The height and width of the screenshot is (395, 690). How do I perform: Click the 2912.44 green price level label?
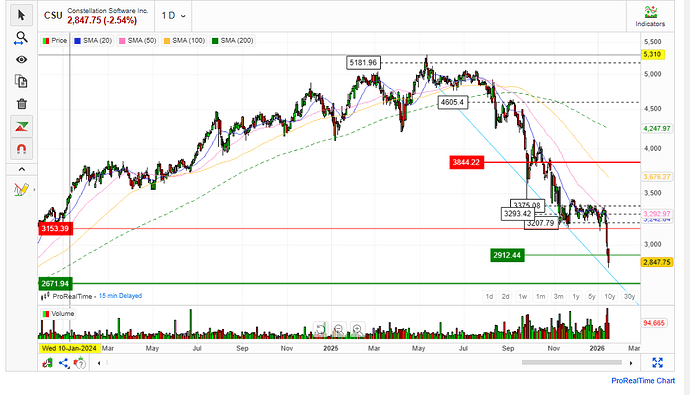(507, 255)
